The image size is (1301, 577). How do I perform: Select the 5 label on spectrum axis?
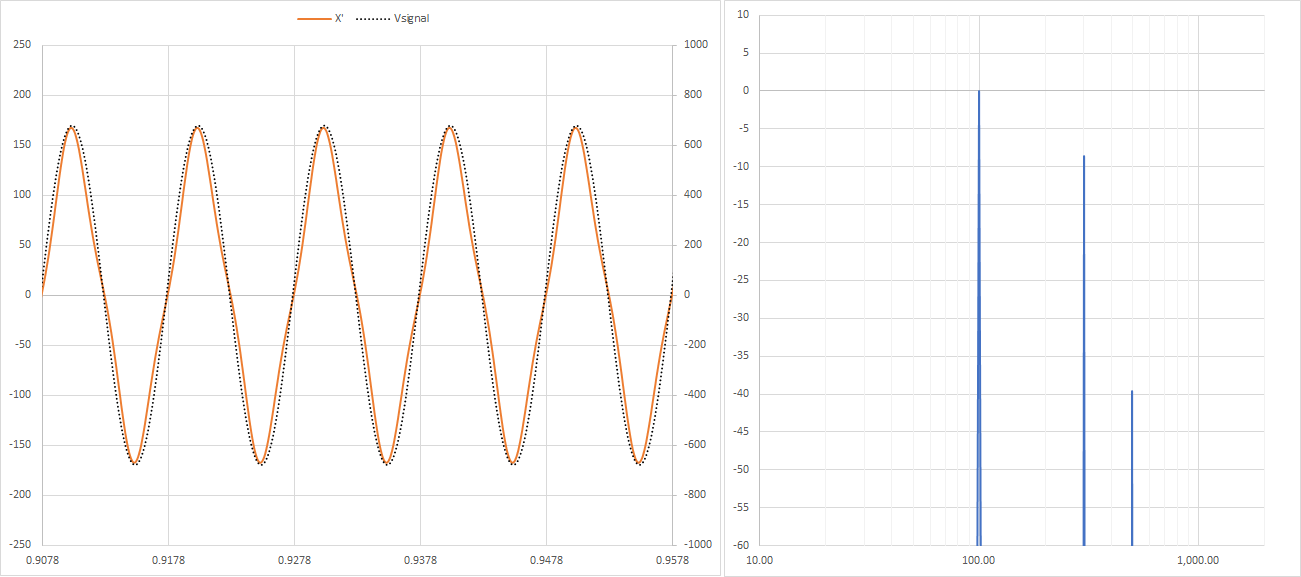746,52
